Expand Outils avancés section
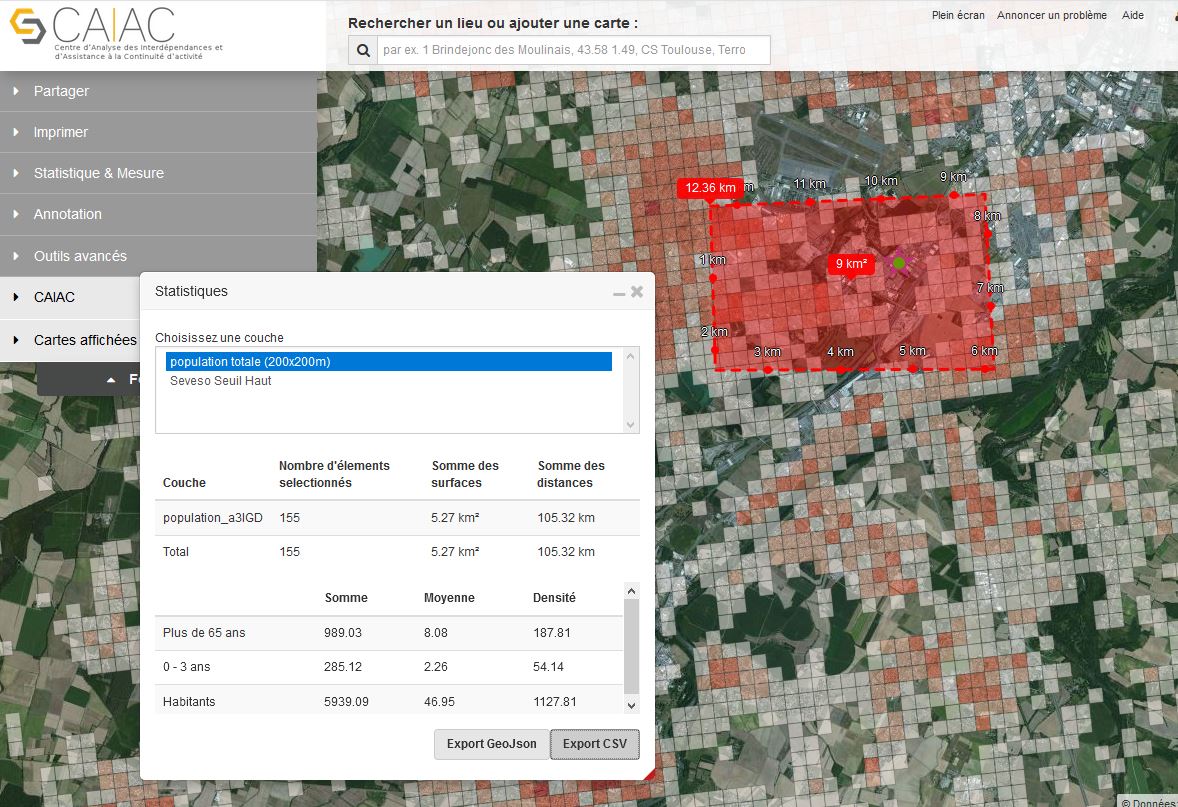Image resolution: width=1178 pixels, height=807 pixels. 159,256
